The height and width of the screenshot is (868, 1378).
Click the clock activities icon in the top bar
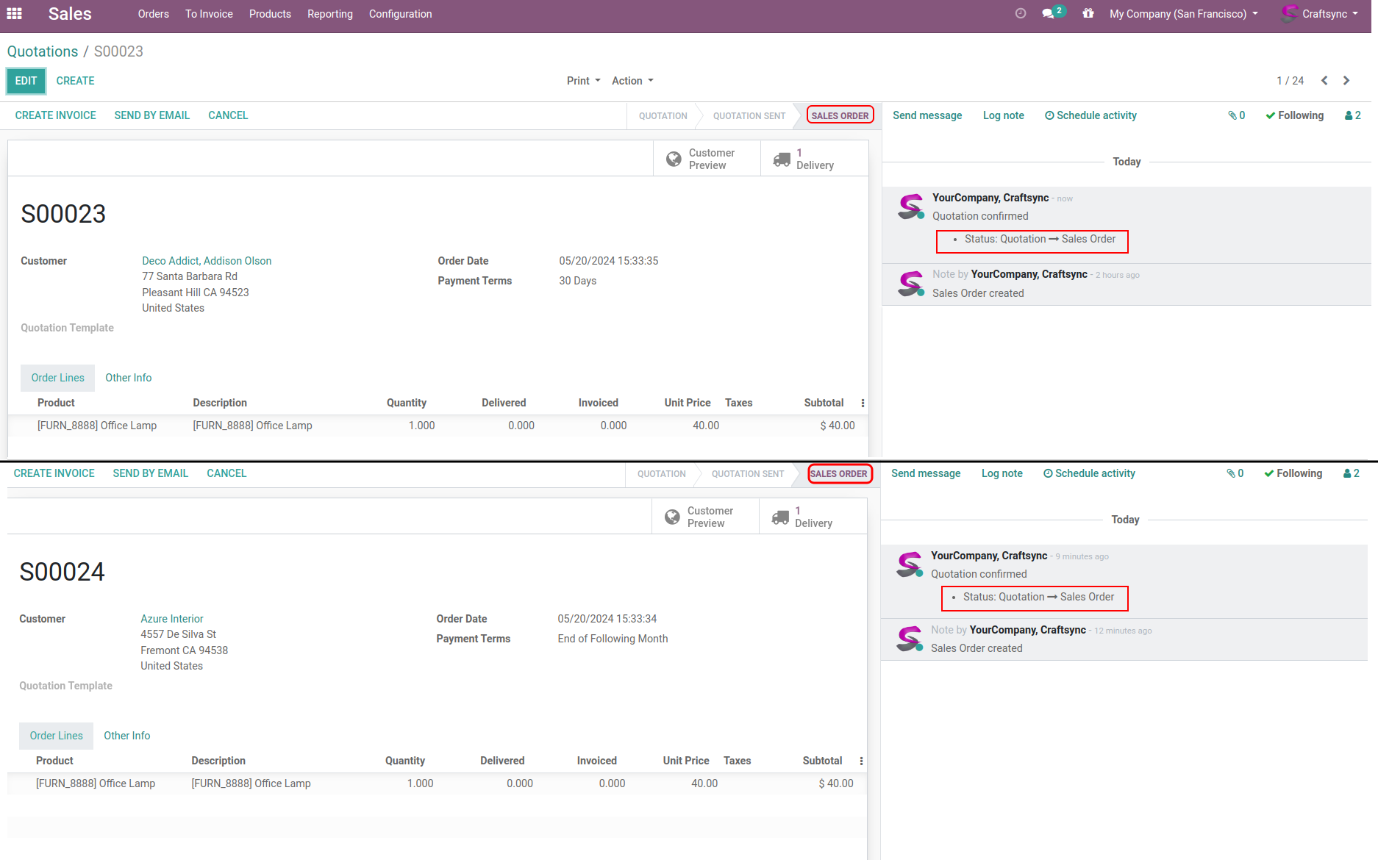click(x=1020, y=14)
